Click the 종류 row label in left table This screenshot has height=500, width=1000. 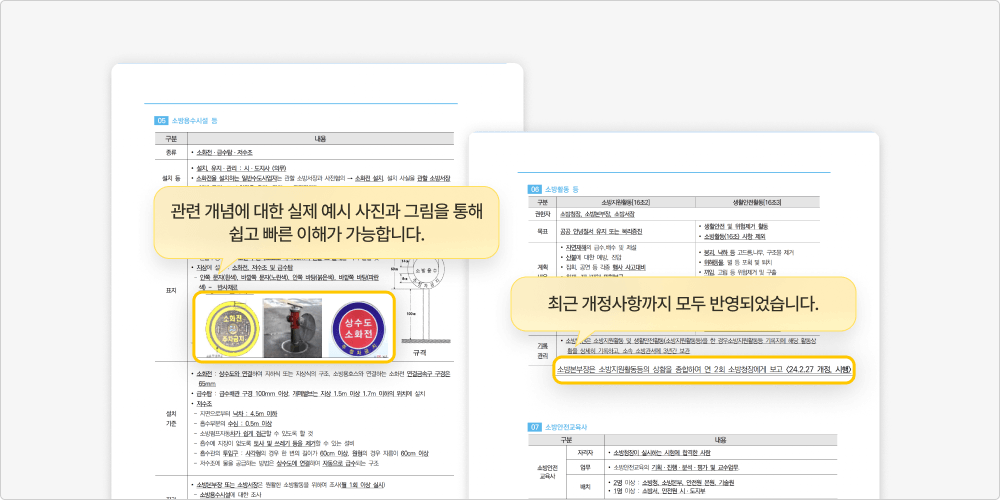coord(169,152)
